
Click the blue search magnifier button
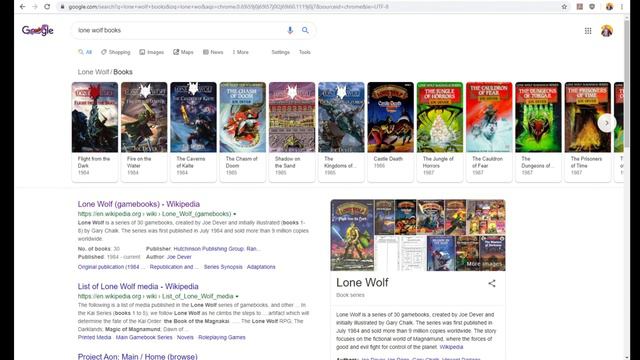305,30
